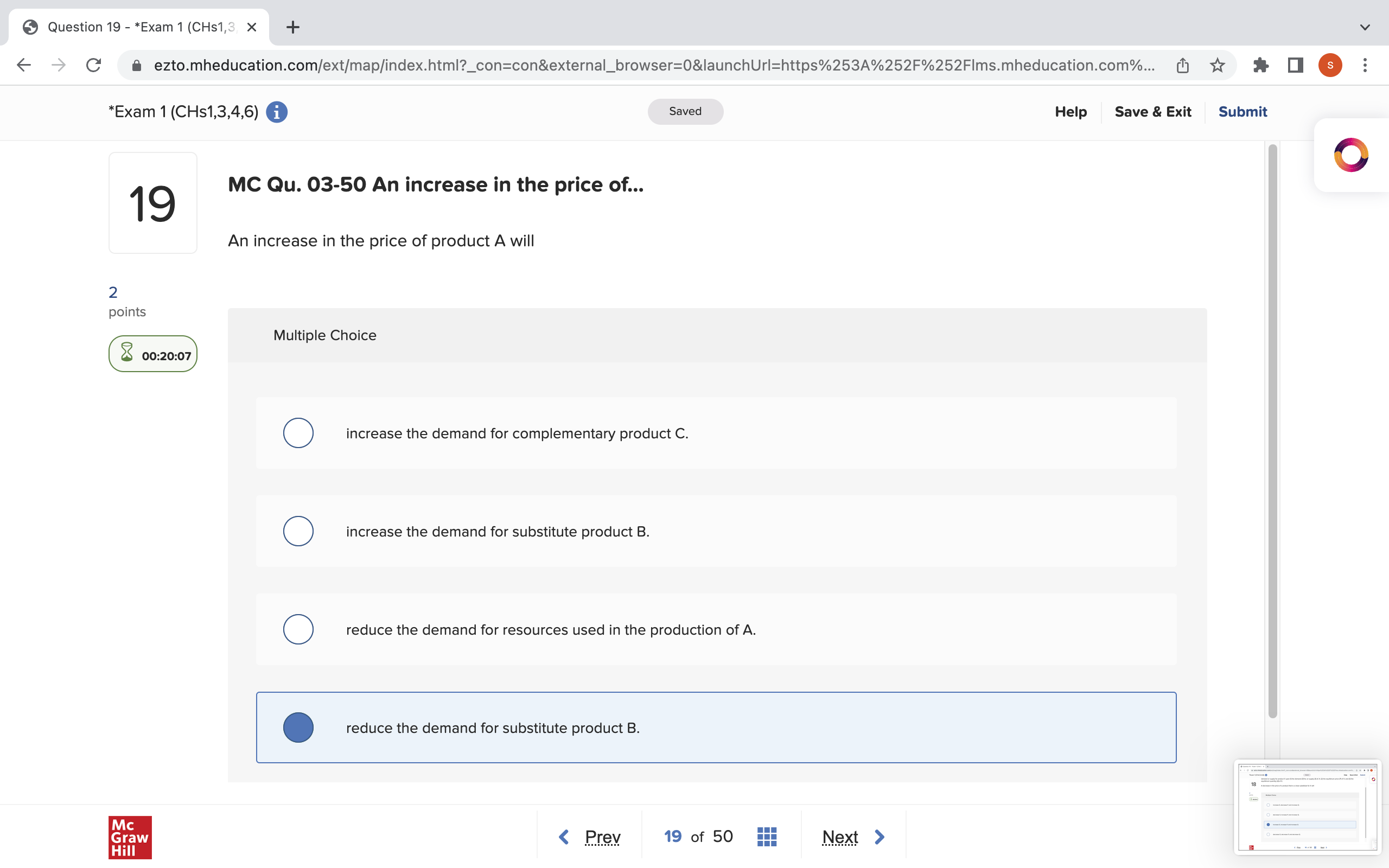Image resolution: width=1389 pixels, height=868 pixels.
Task: Select answer 'increase the demand for complementary product C'
Action: (298, 433)
